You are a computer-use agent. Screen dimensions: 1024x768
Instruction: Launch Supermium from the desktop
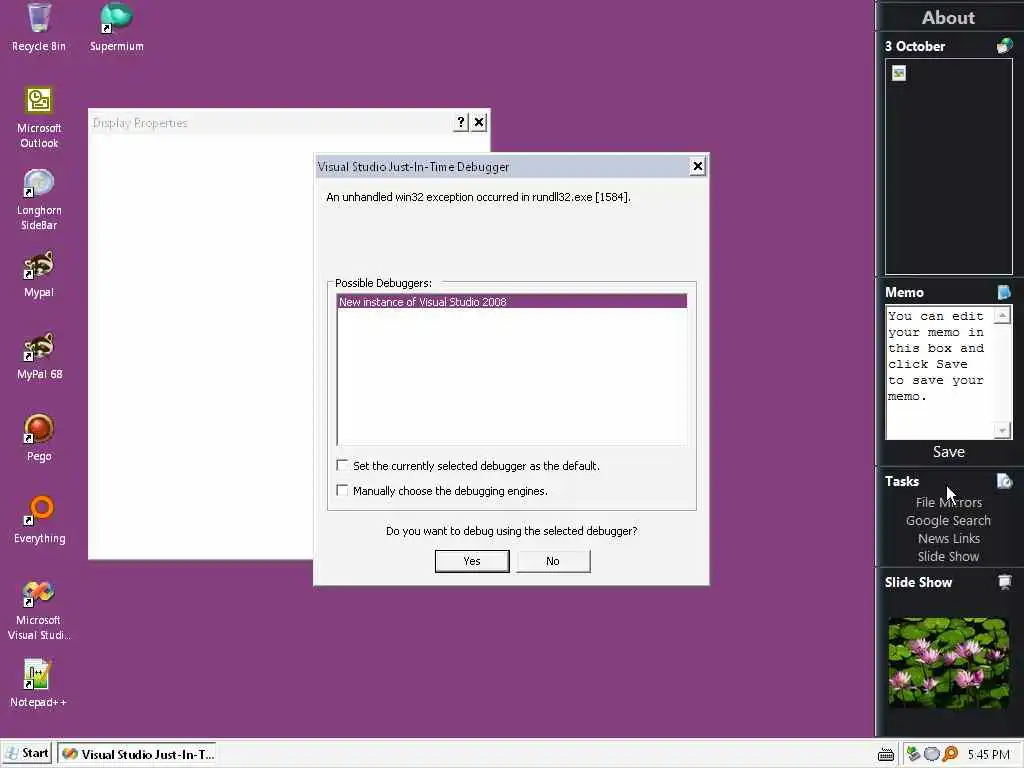click(x=116, y=27)
